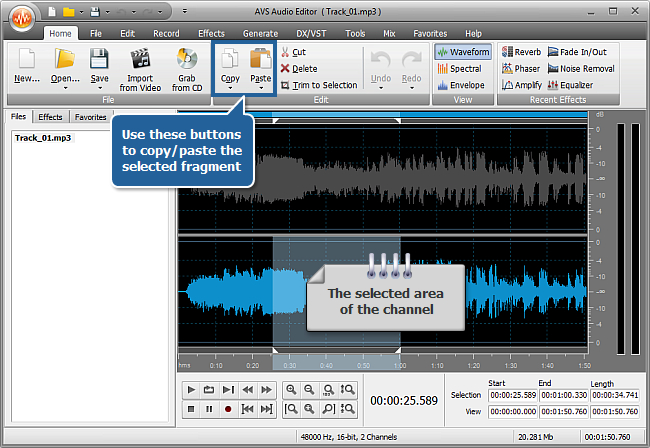Click the AVS Audio Editor application orb
Viewport: 650px width, 448px height.
pos(22,18)
